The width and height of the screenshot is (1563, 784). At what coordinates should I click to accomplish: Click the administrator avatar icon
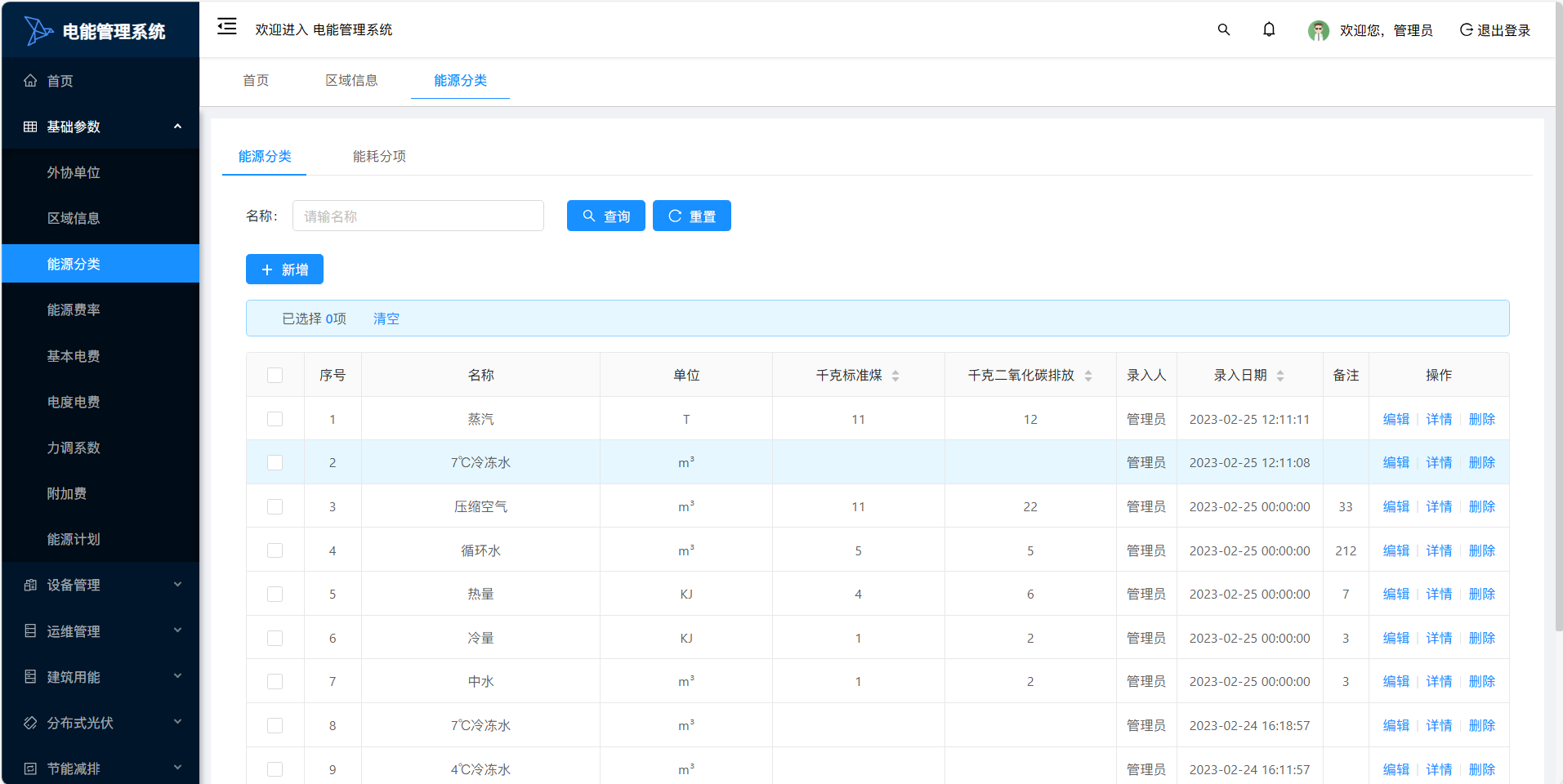click(1319, 30)
